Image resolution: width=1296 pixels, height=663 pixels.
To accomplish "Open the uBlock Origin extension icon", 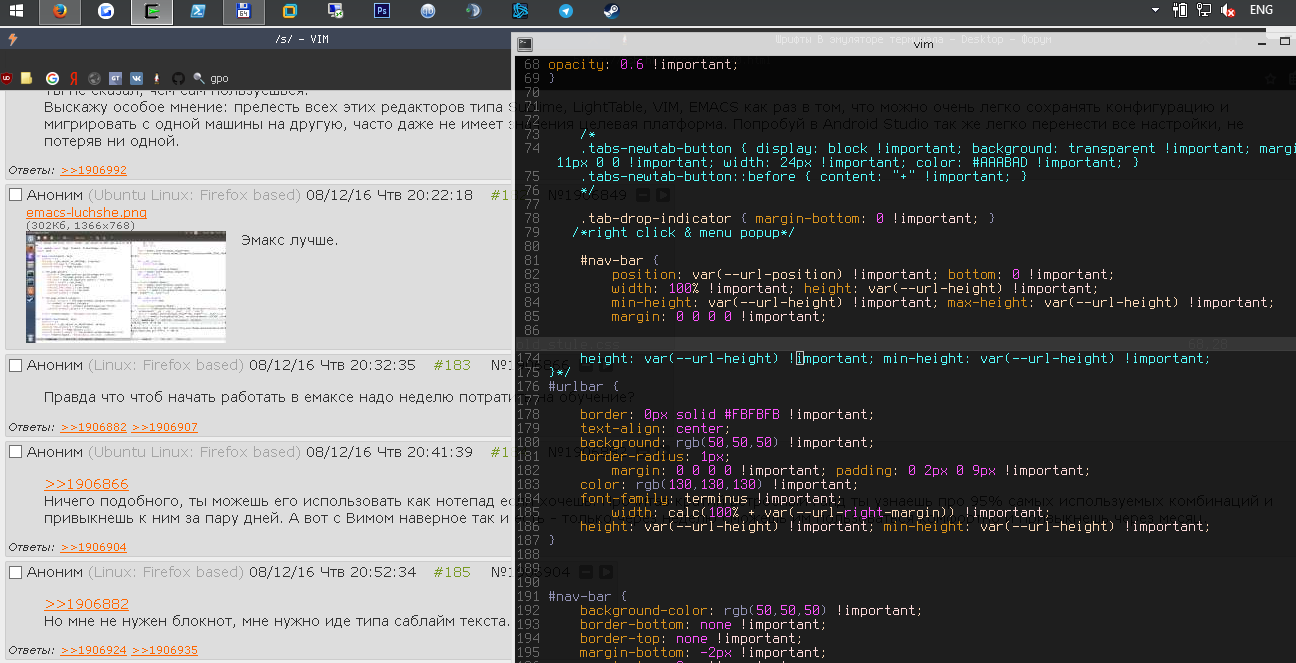I will [x=7, y=78].
